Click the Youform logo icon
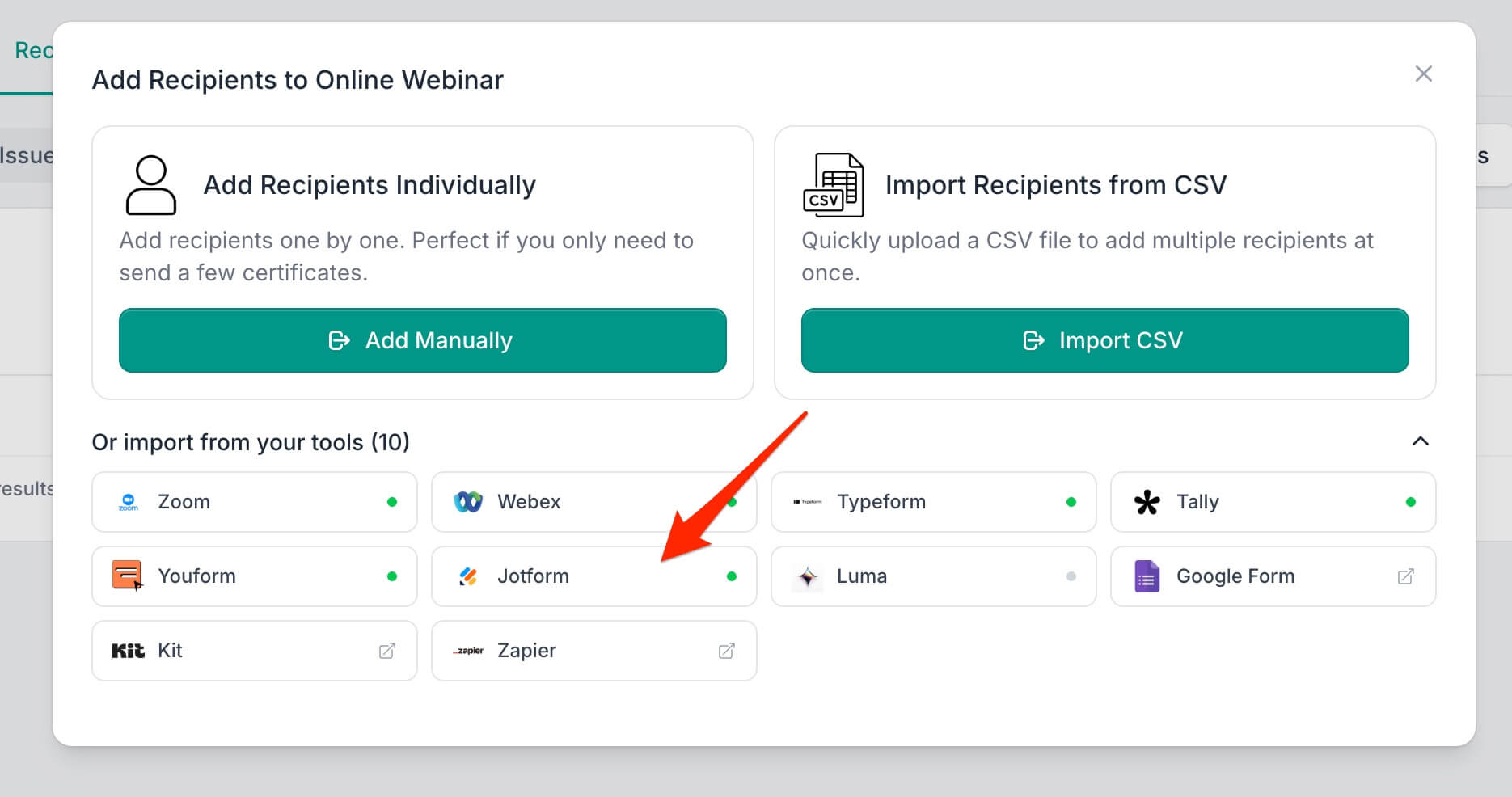The width and height of the screenshot is (1512, 797). click(x=128, y=576)
